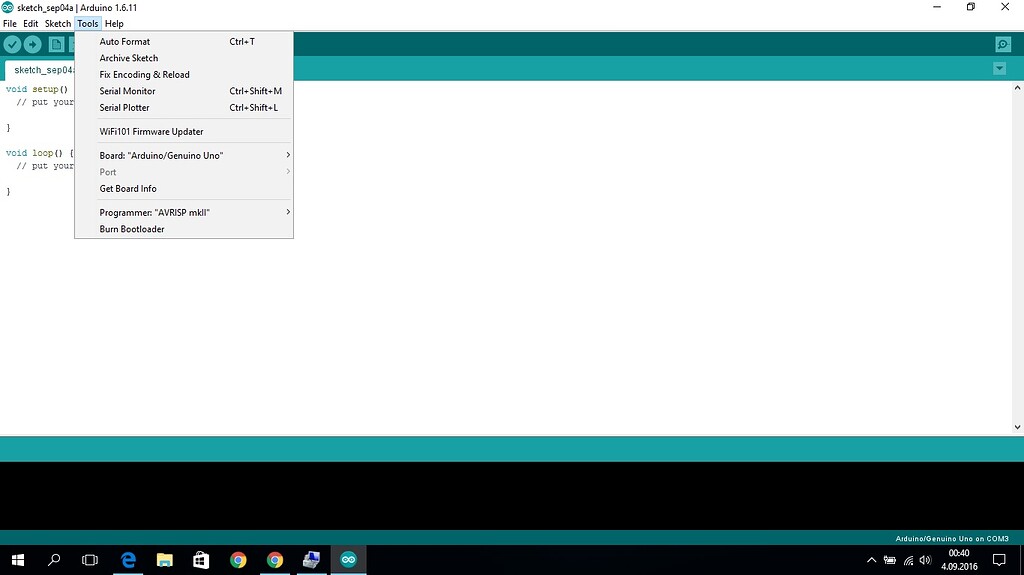1024x575 pixels.
Task: Expand the Port submenu arrow
Action: 288,172
